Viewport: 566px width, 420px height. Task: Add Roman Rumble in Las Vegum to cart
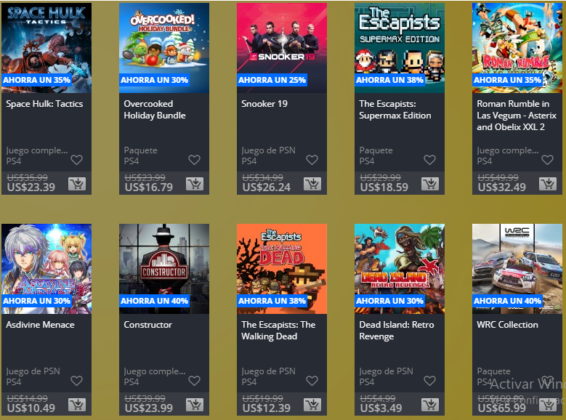[x=548, y=184]
